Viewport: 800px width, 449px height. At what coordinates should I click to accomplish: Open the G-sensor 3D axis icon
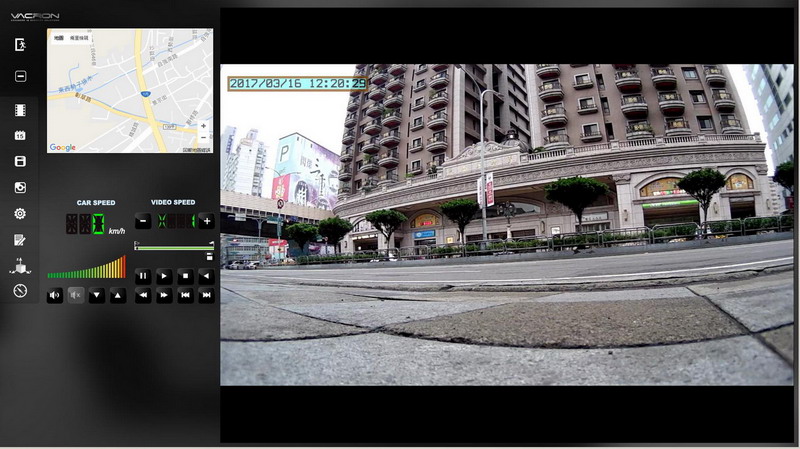tap(20, 266)
